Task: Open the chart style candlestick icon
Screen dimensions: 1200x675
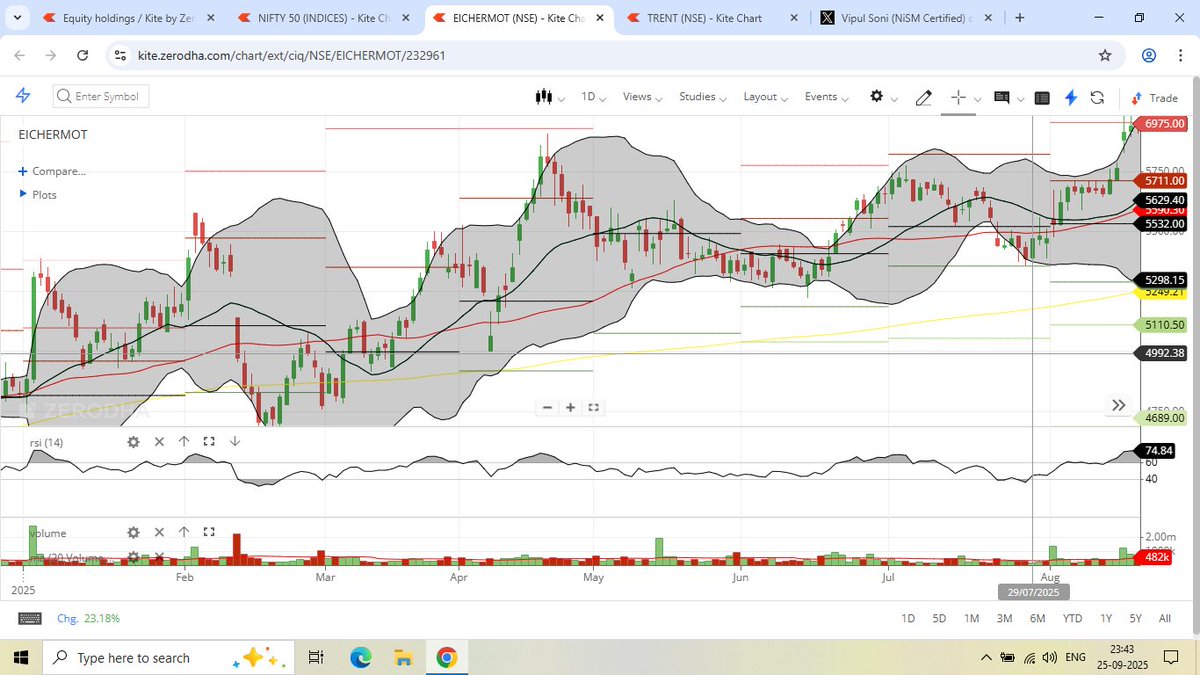Action: click(x=544, y=97)
